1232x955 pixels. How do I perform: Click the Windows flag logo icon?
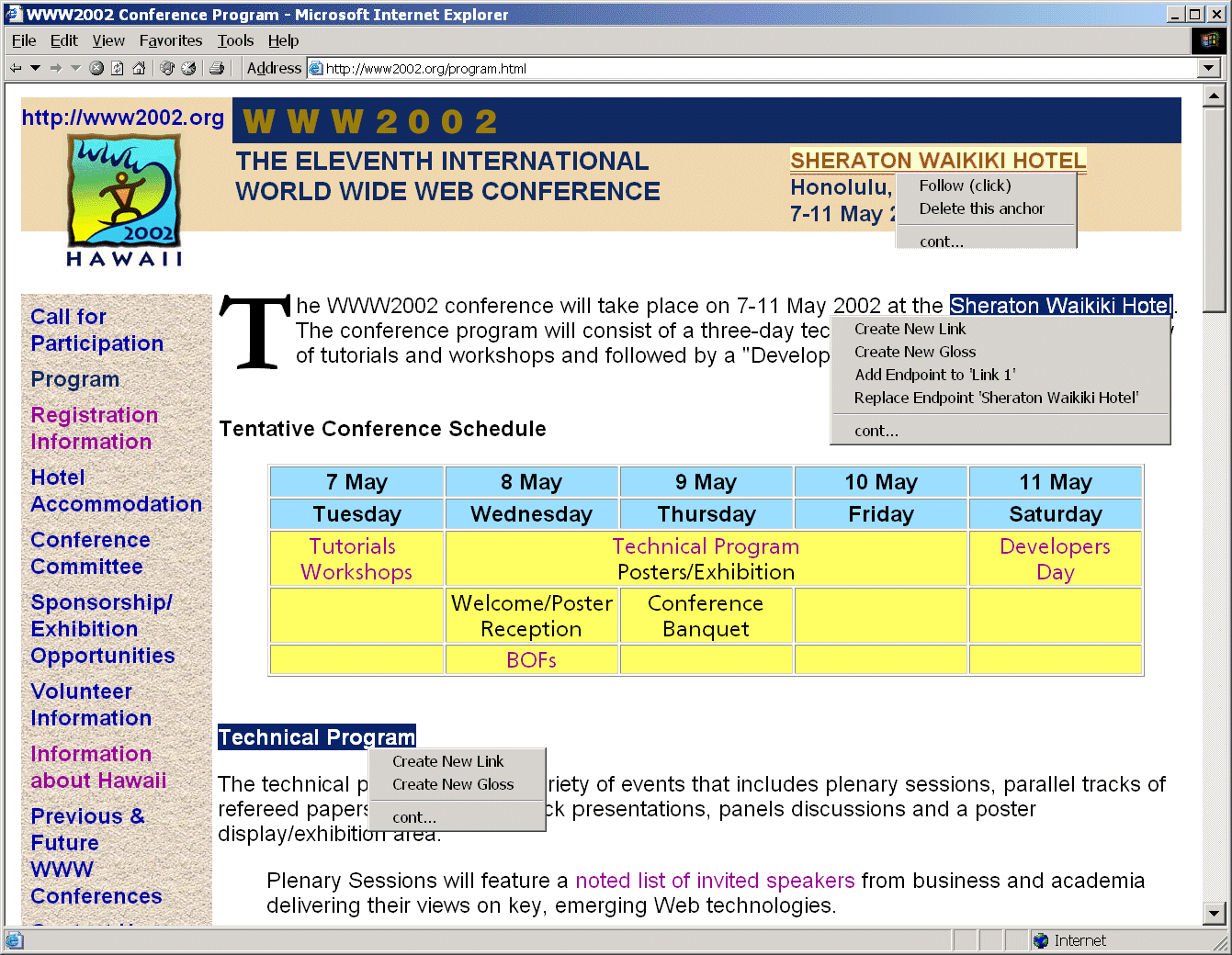pos(1209,40)
